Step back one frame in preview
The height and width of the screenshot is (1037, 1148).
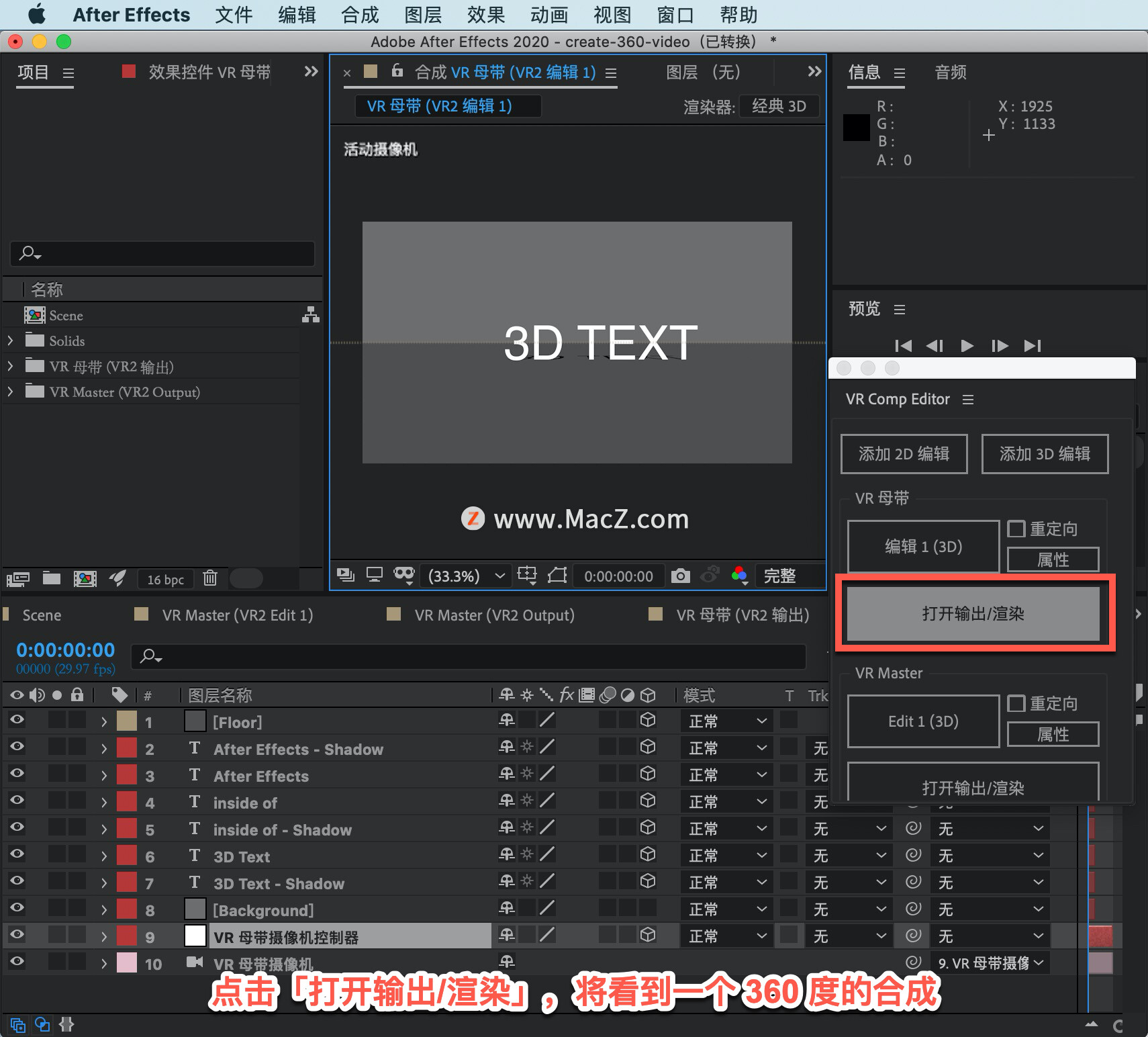(935, 345)
